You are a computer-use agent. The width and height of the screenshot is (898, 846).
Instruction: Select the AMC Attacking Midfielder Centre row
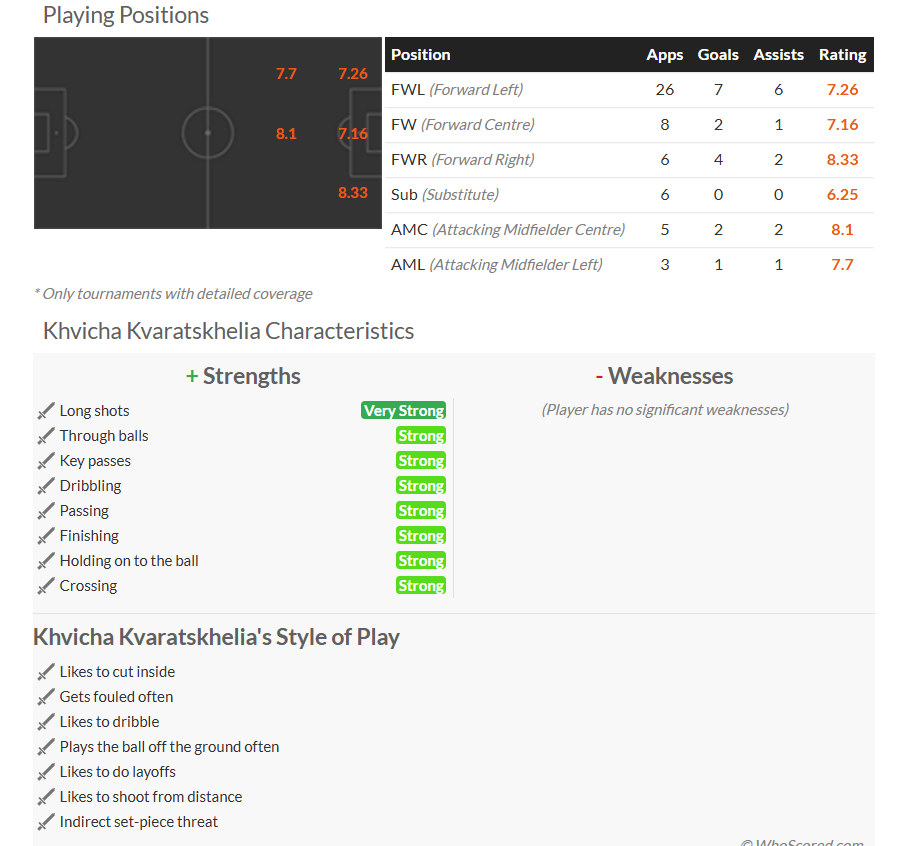click(629, 230)
